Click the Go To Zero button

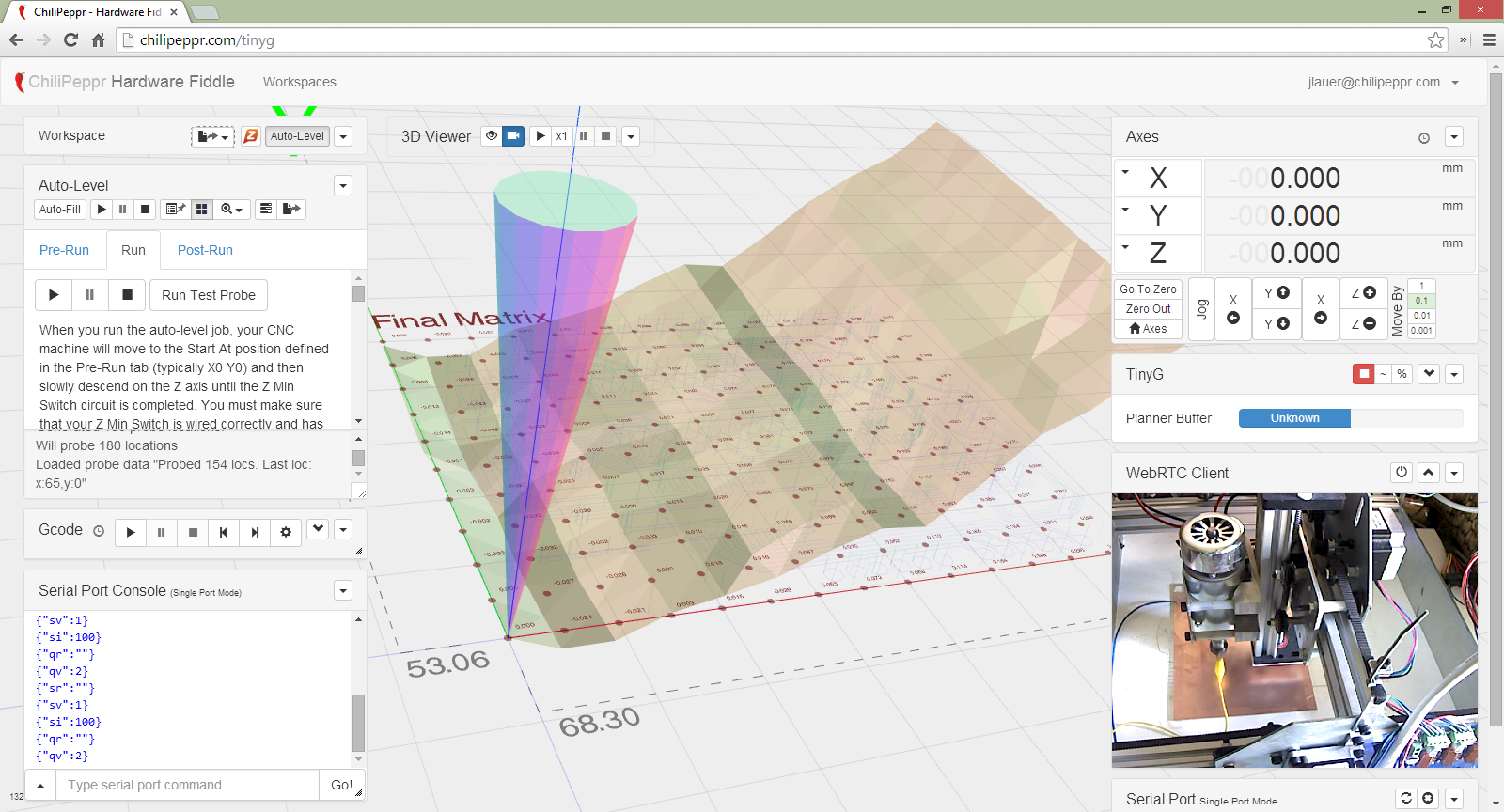1147,289
